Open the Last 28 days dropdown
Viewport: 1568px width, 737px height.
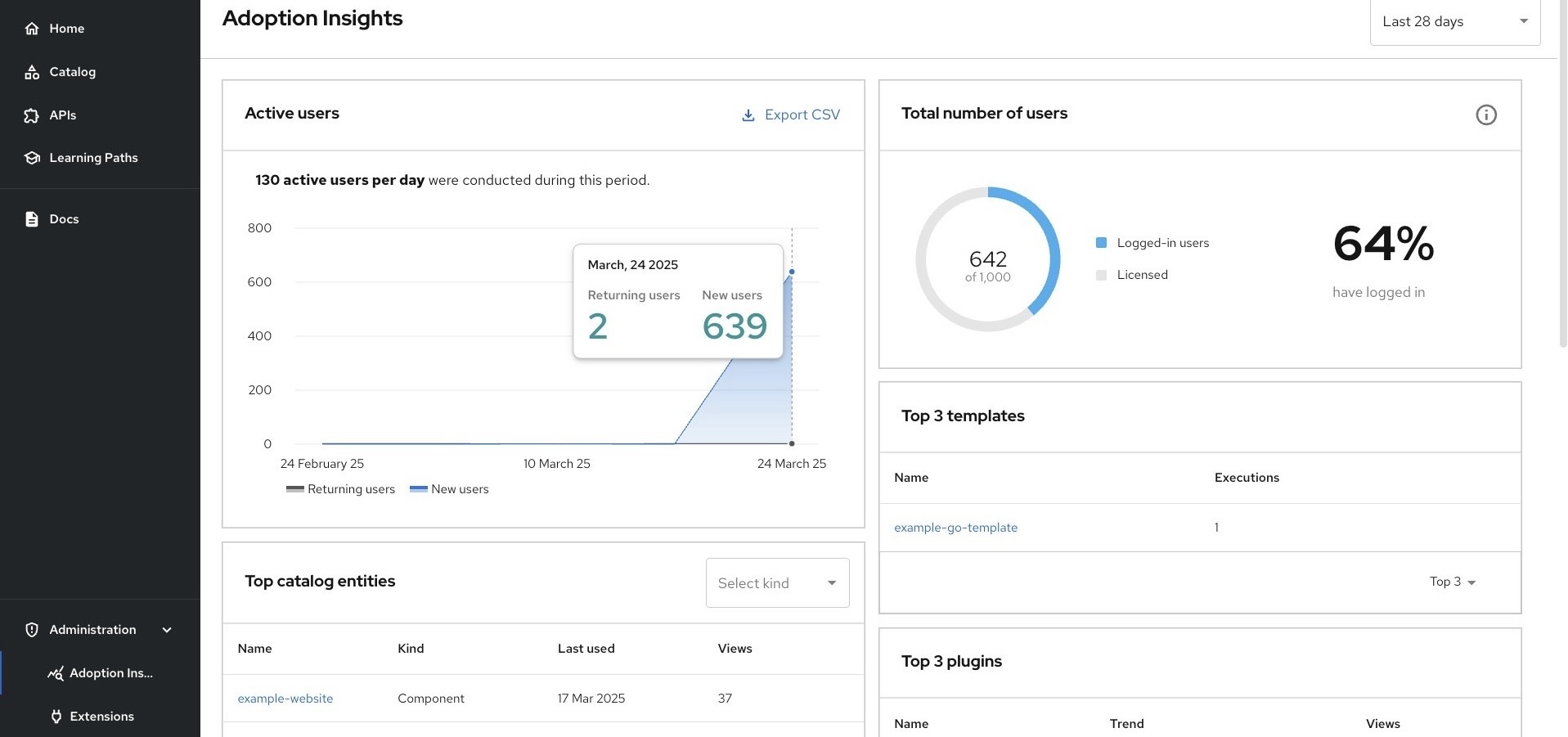pos(1454,21)
